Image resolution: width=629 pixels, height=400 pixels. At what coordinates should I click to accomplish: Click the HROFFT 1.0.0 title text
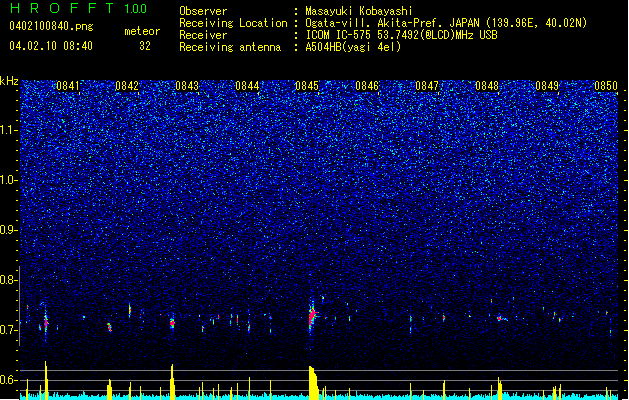coord(78,8)
